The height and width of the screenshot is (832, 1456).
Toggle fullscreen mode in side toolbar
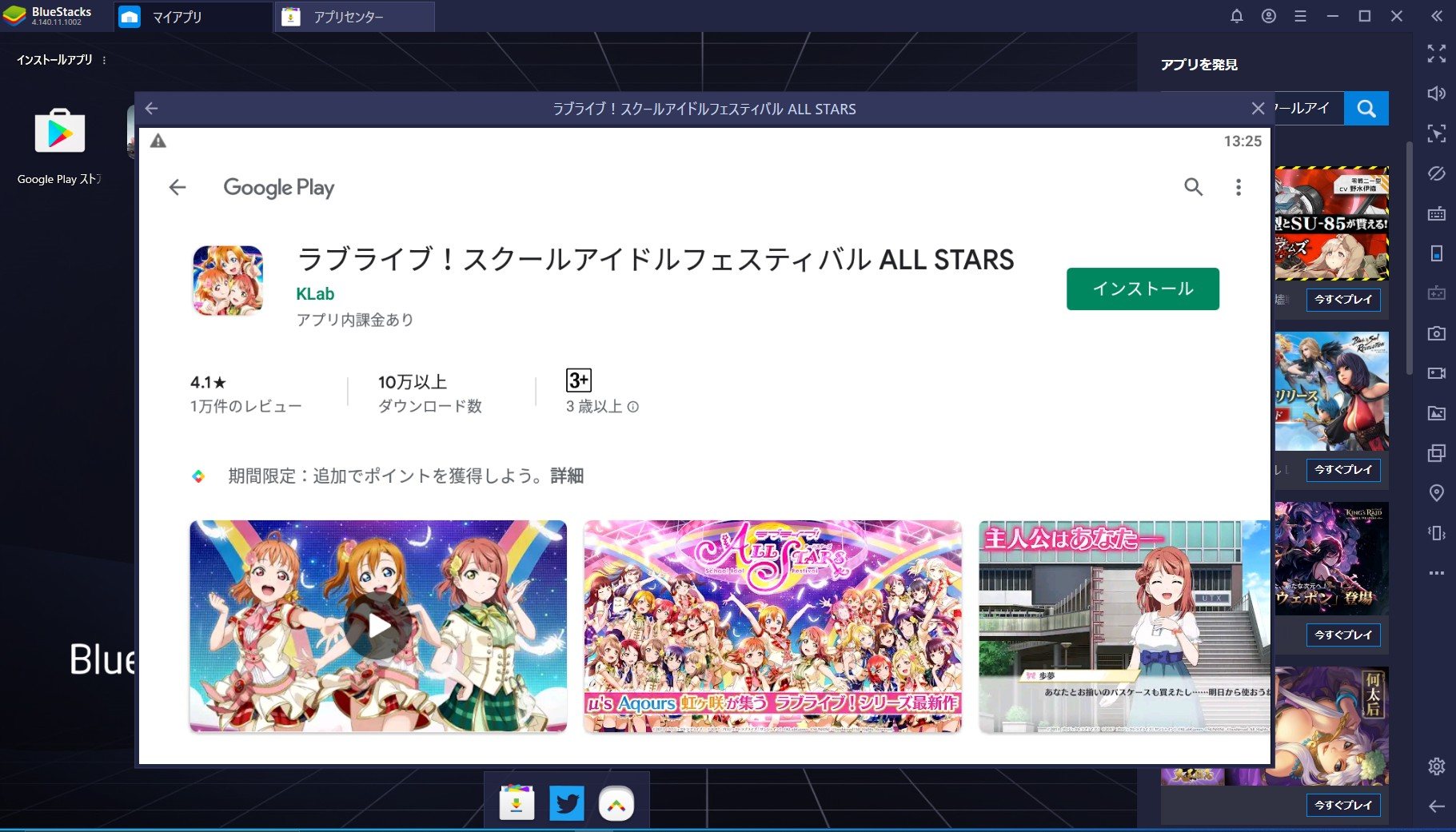point(1436,54)
